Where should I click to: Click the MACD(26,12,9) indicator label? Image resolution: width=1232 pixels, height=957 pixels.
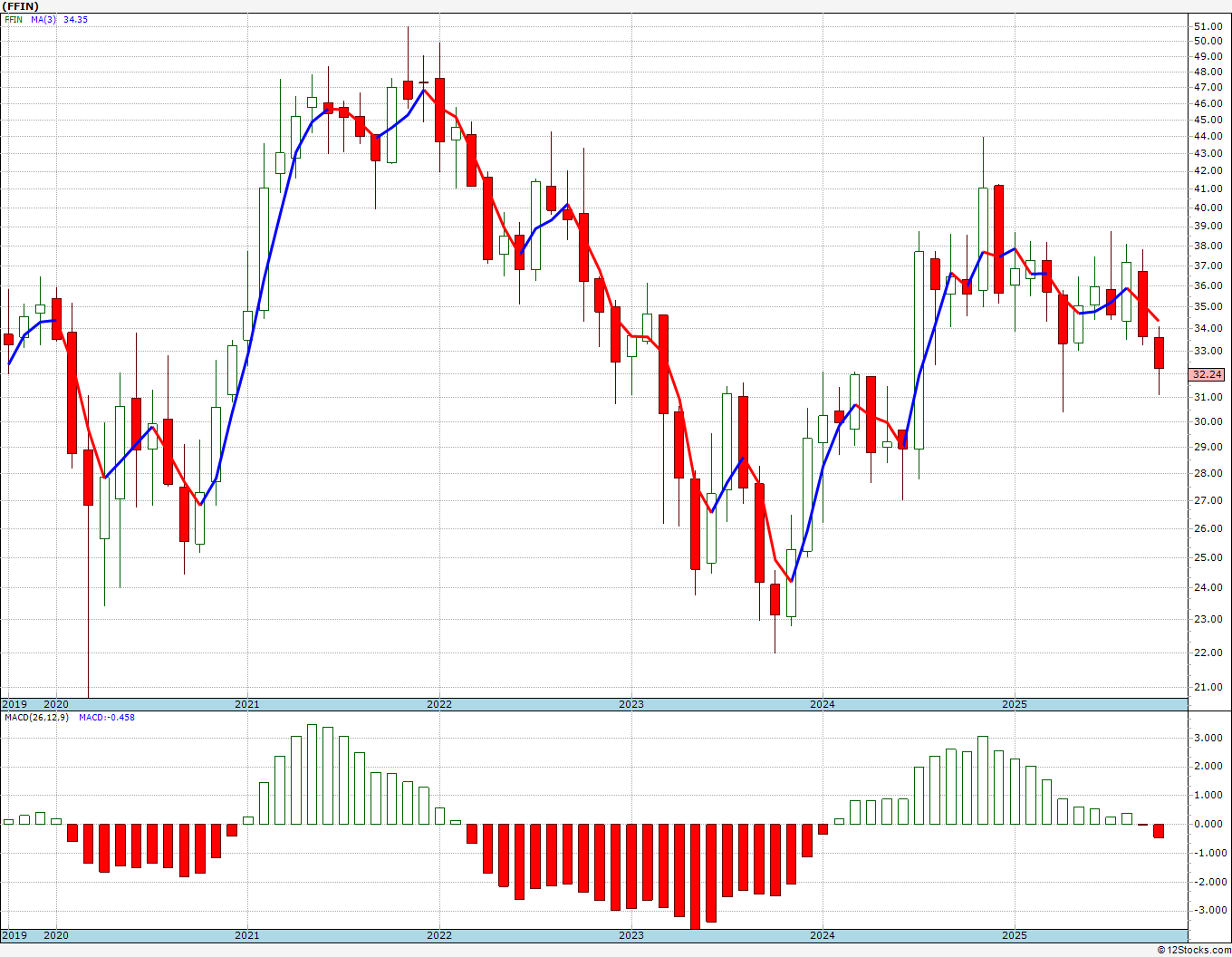coord(37,717)
